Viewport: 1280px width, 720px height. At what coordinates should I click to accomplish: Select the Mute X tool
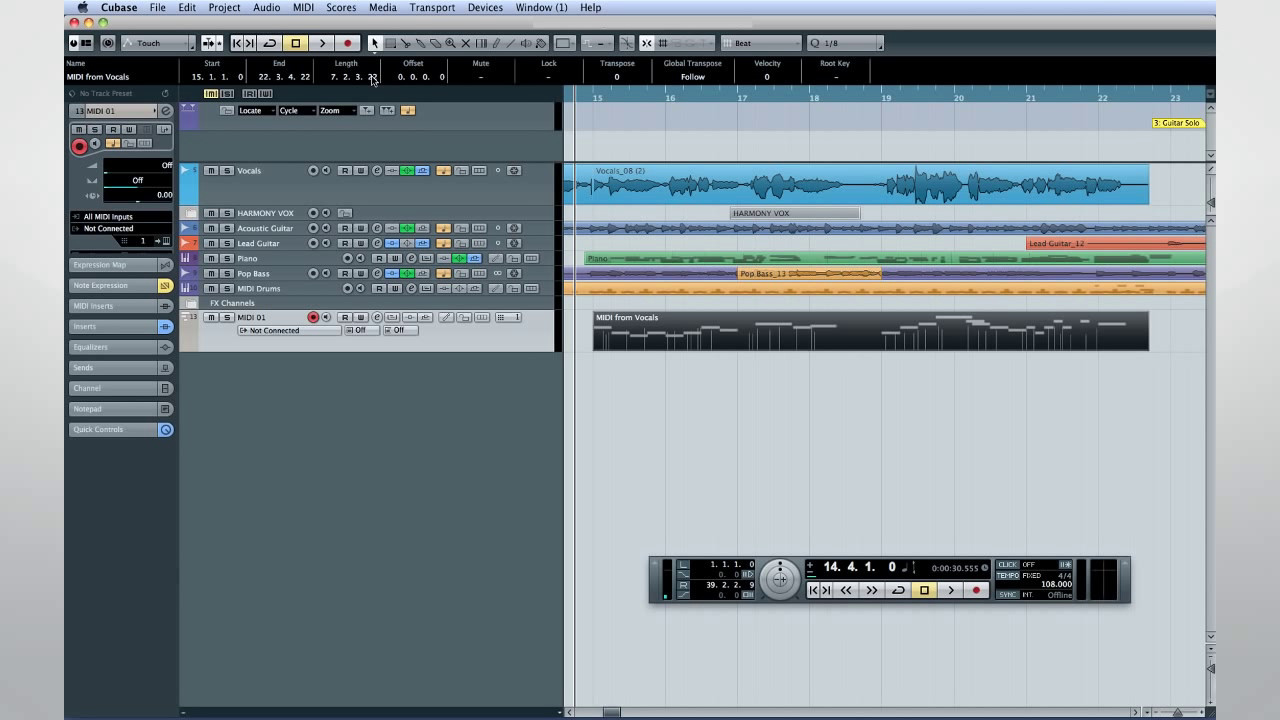pyautogui.click(x=465, y=43)
